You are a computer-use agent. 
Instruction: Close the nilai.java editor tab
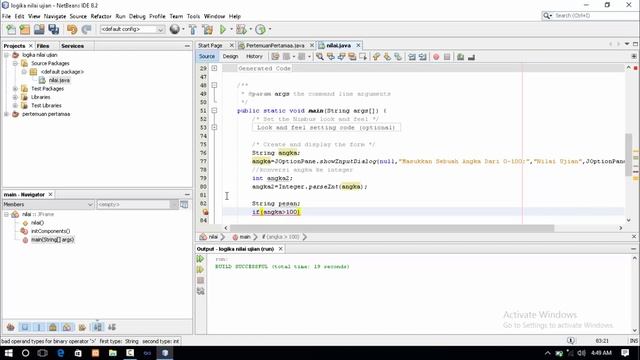358,45
